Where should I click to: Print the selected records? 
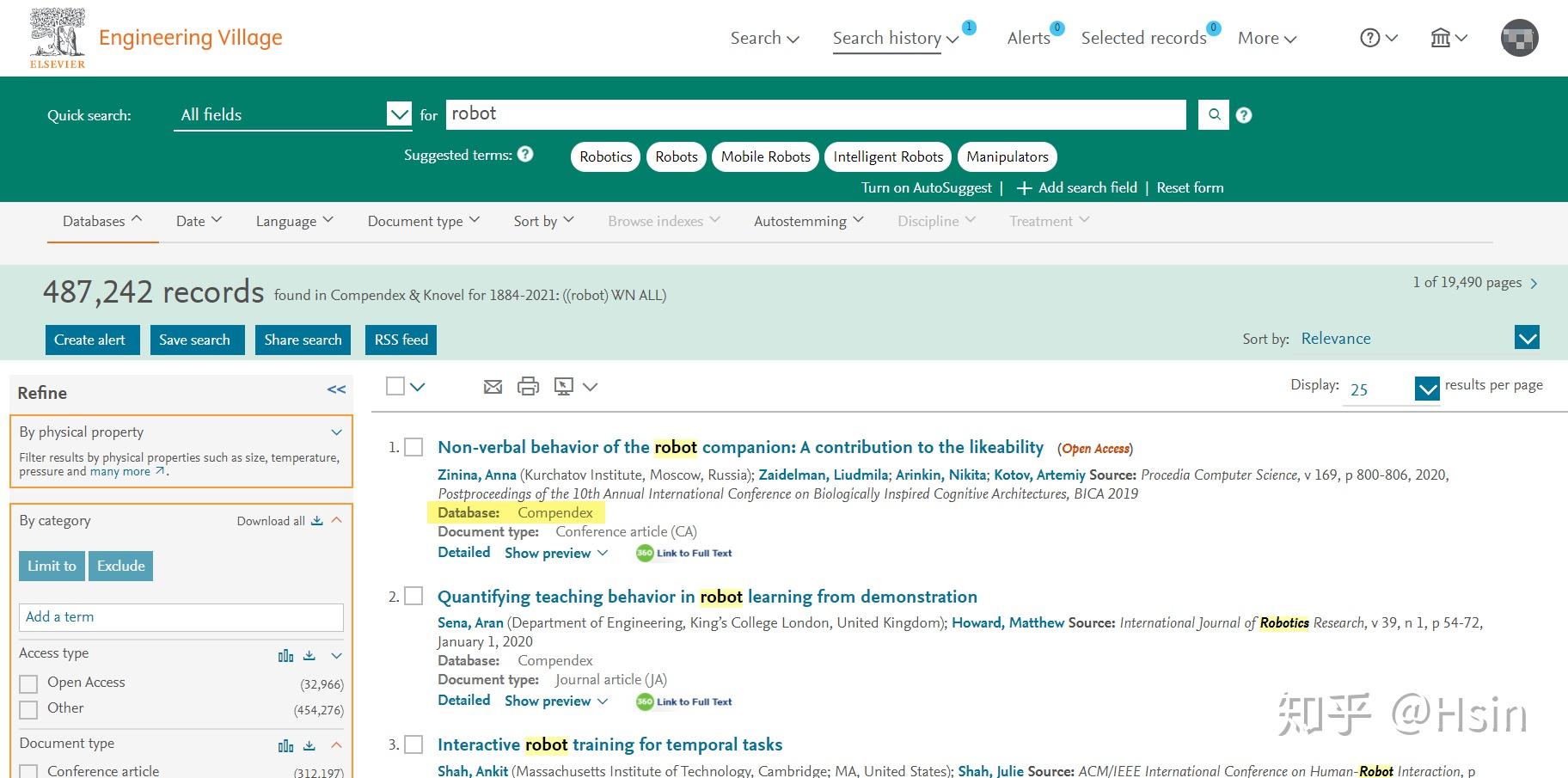(x=528, y=386)
